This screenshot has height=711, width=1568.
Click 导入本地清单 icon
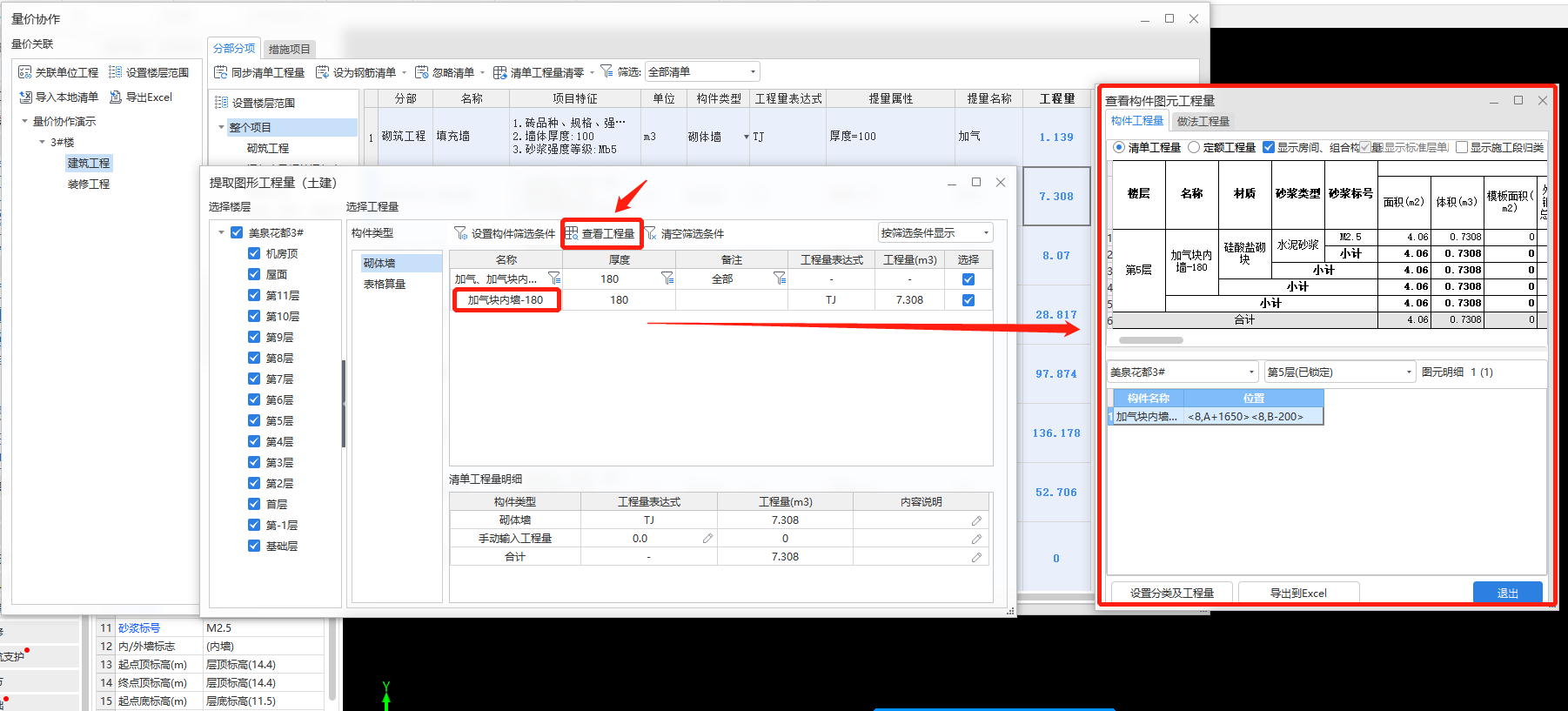tap(25, 97)
